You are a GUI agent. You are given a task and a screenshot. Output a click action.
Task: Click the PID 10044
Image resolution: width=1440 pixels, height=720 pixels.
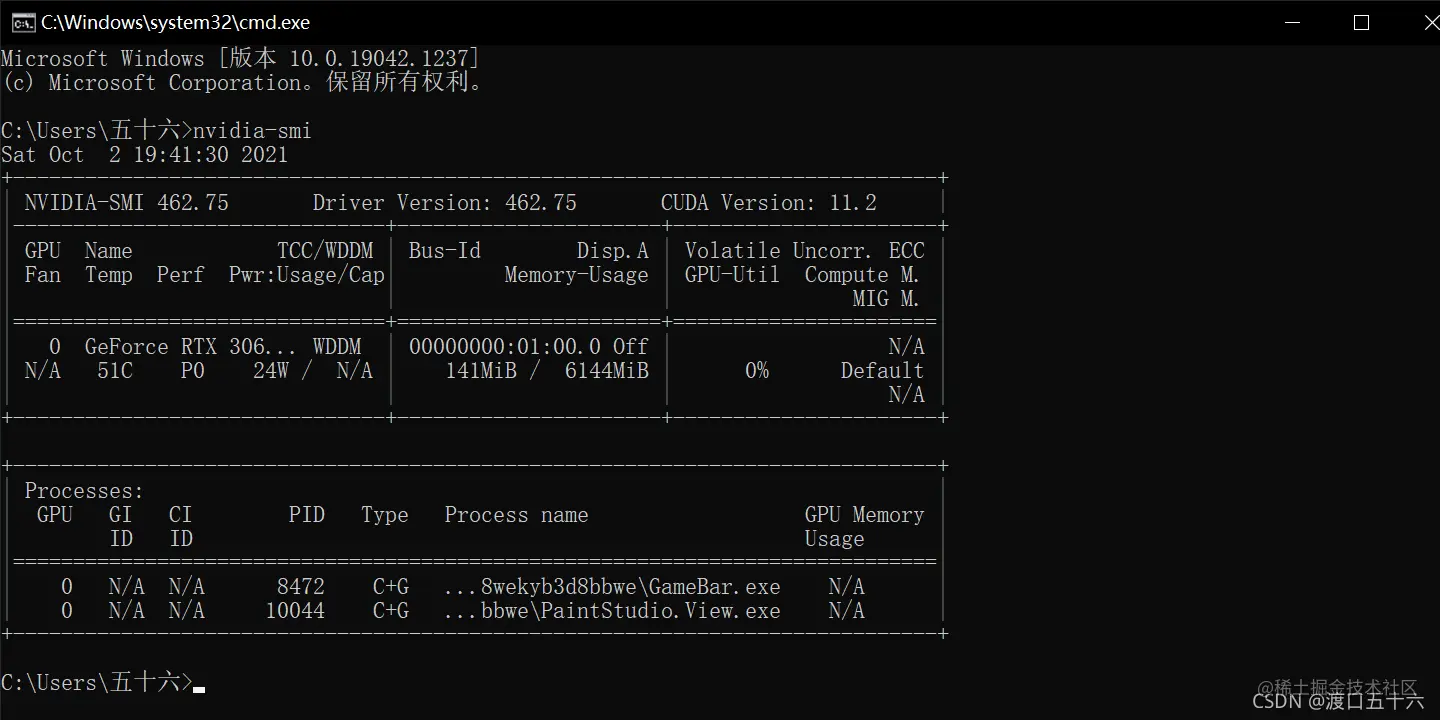click(x=295, y=611)
